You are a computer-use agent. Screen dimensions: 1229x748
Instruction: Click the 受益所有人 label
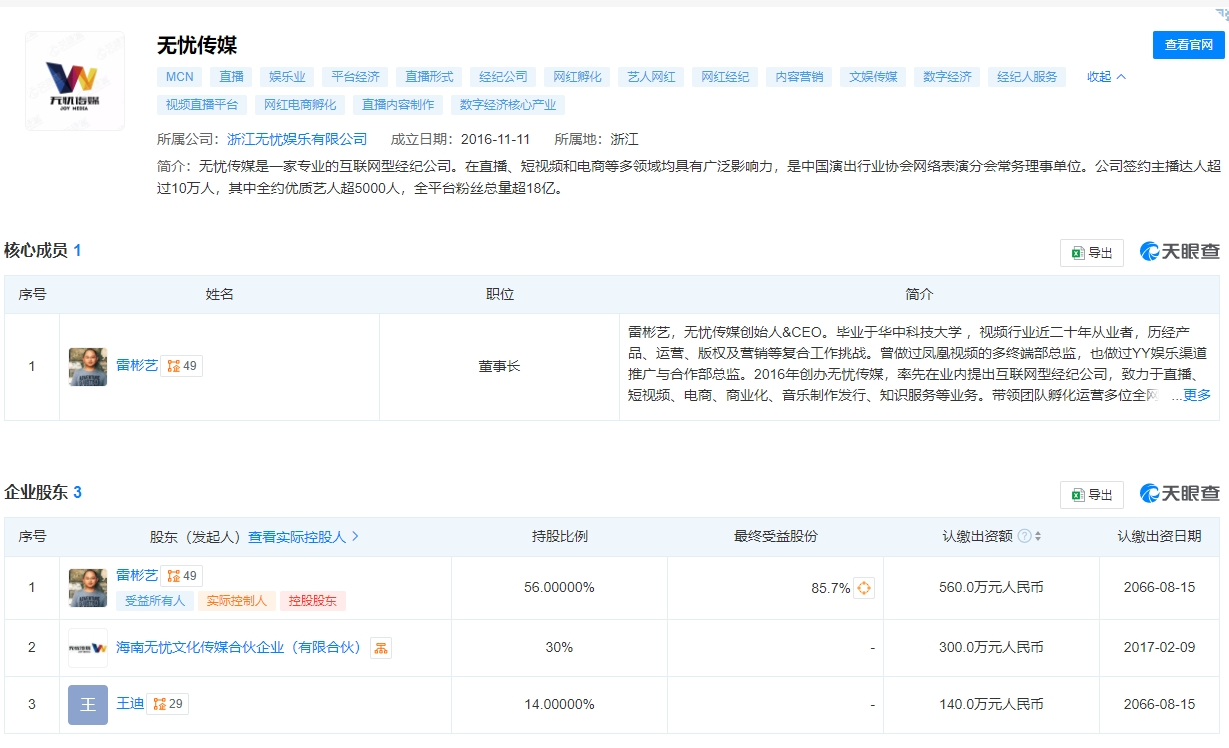click(155, 601)
